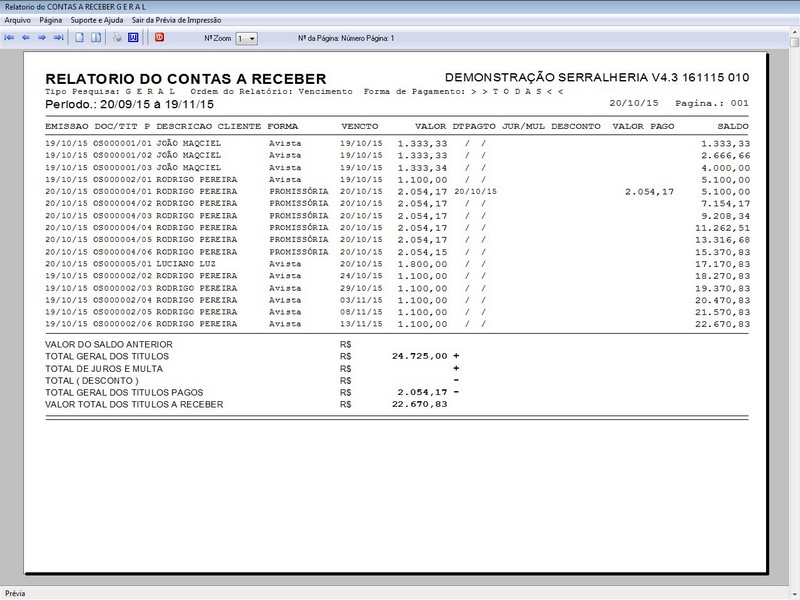Expand the zoom selector arrow
800x600 pixels.
click(252, 38)
